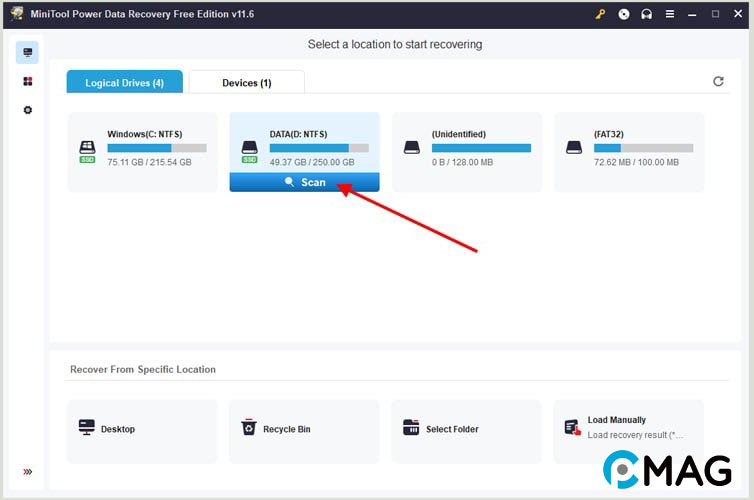Viewport: 754px width, 500px height.
Task: Click the Desktop monitor icon
Action: pos(87,427)
